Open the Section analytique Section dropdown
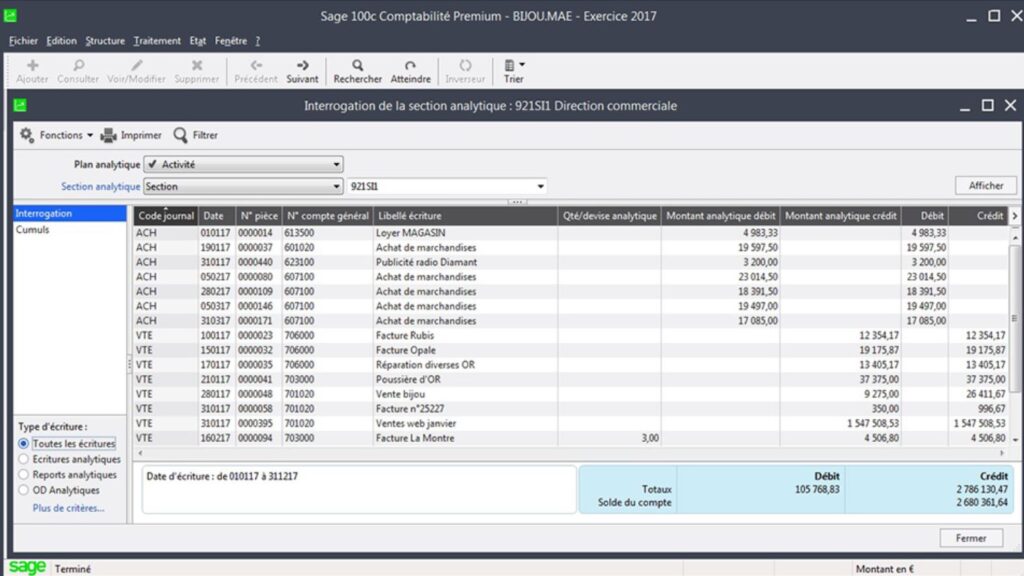 (x=243, y=186)
